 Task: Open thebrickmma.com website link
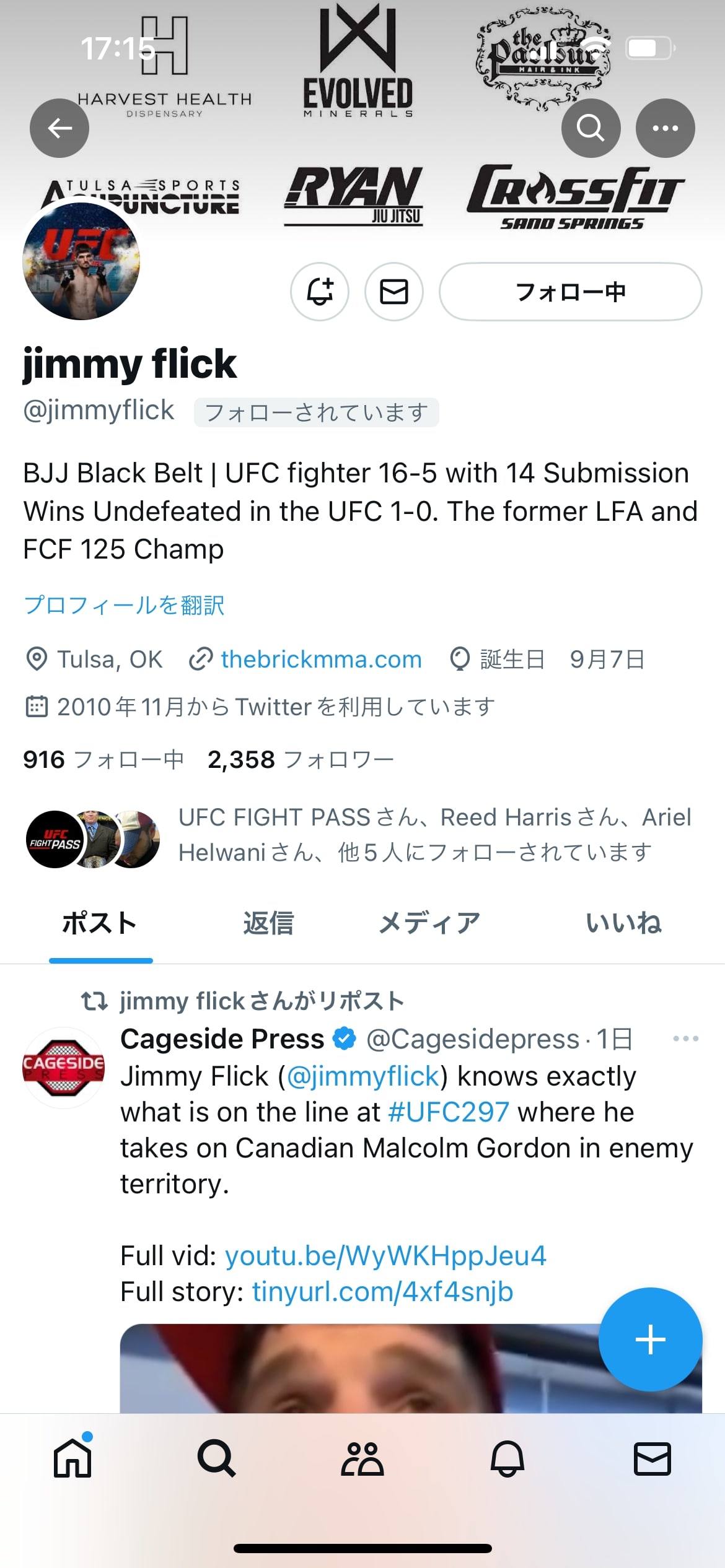pos(322,660)
